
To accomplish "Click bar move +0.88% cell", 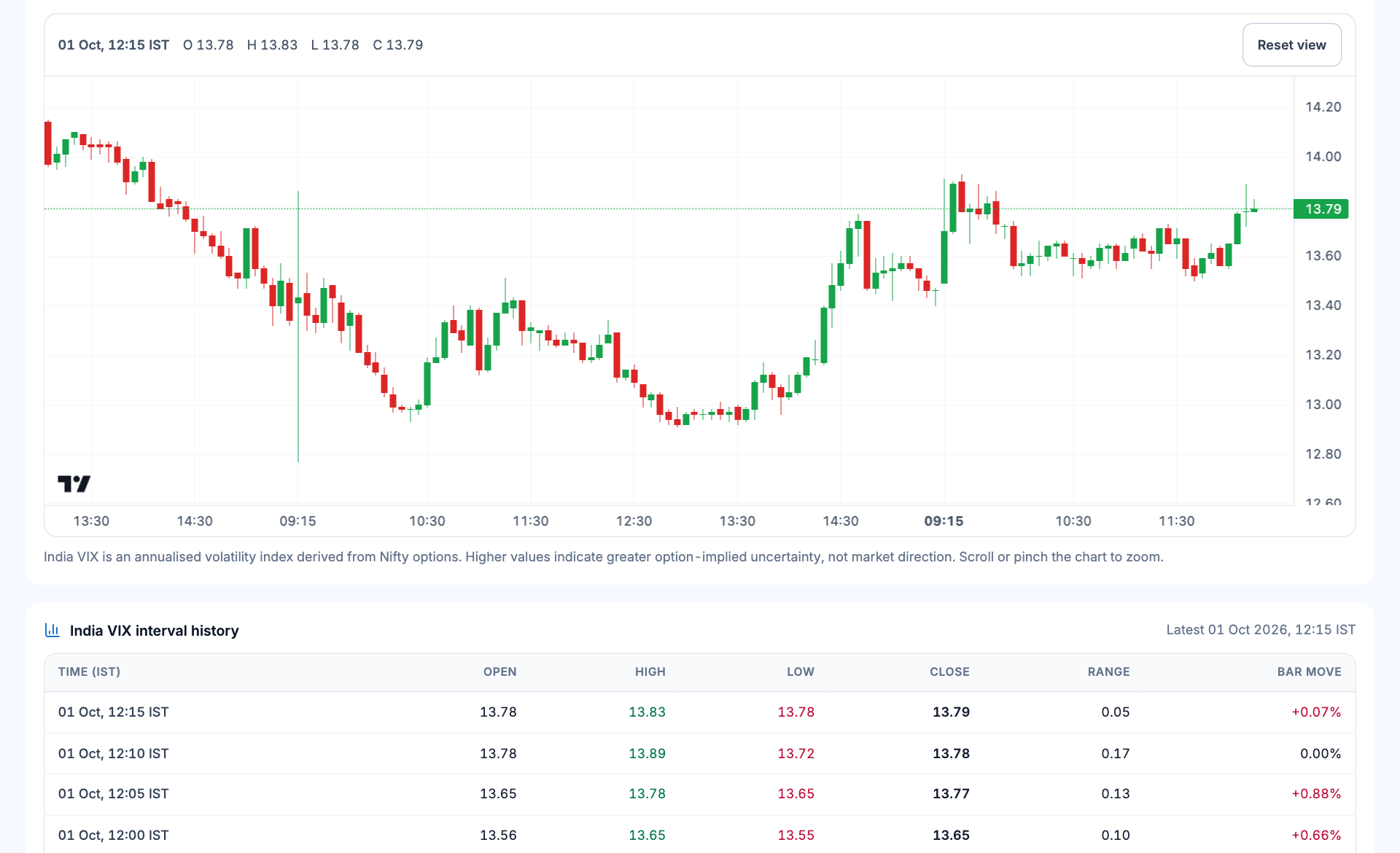I will 1316,794.
